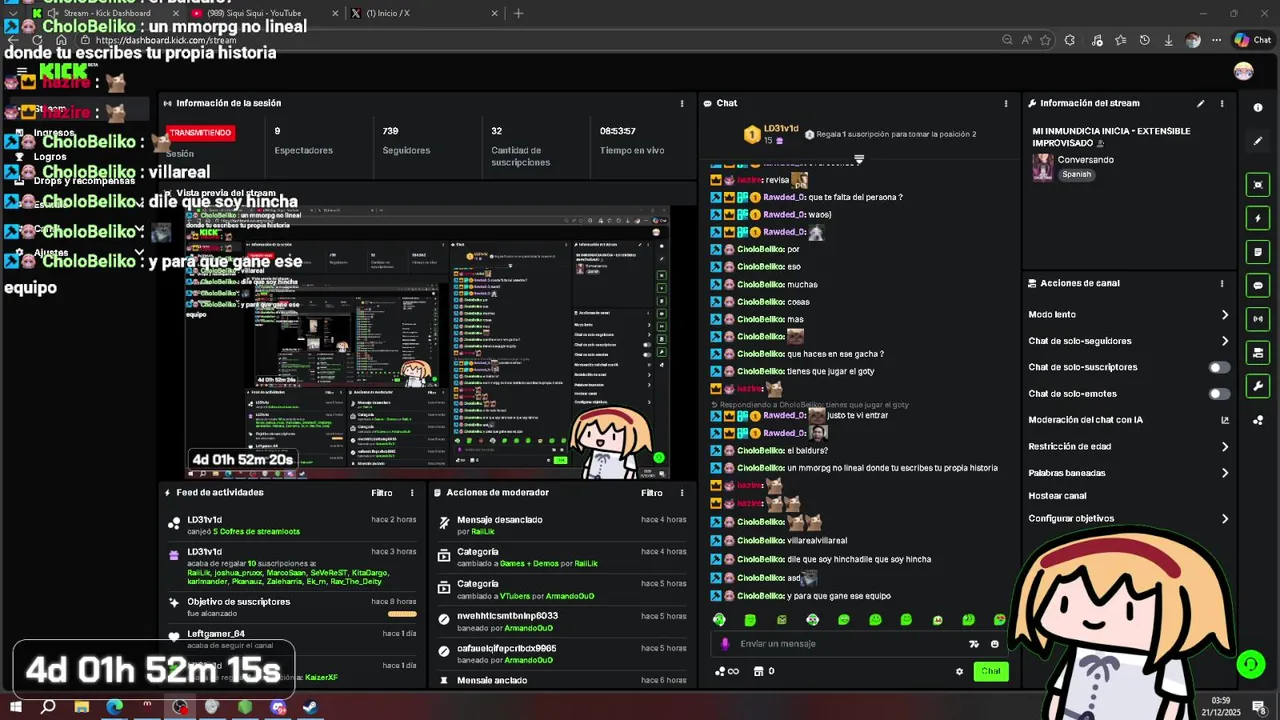This screenshot has height=720, width=1280.
Task: Toggle Chat de solo-suscriptores switch
Action: (x=1219, y=367)
